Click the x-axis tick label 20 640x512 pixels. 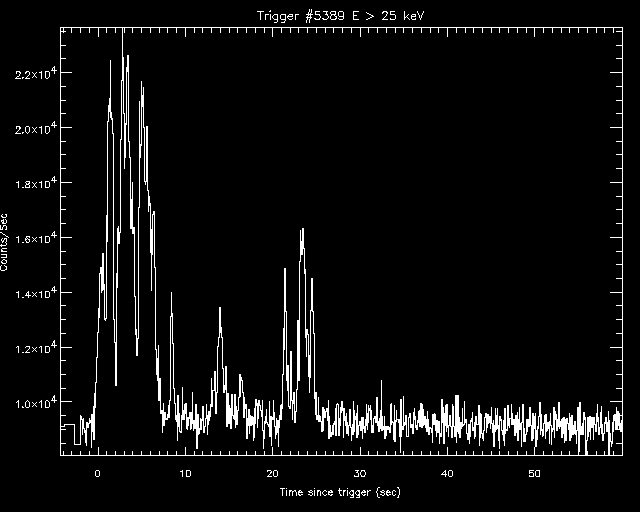tap(272, 474)
